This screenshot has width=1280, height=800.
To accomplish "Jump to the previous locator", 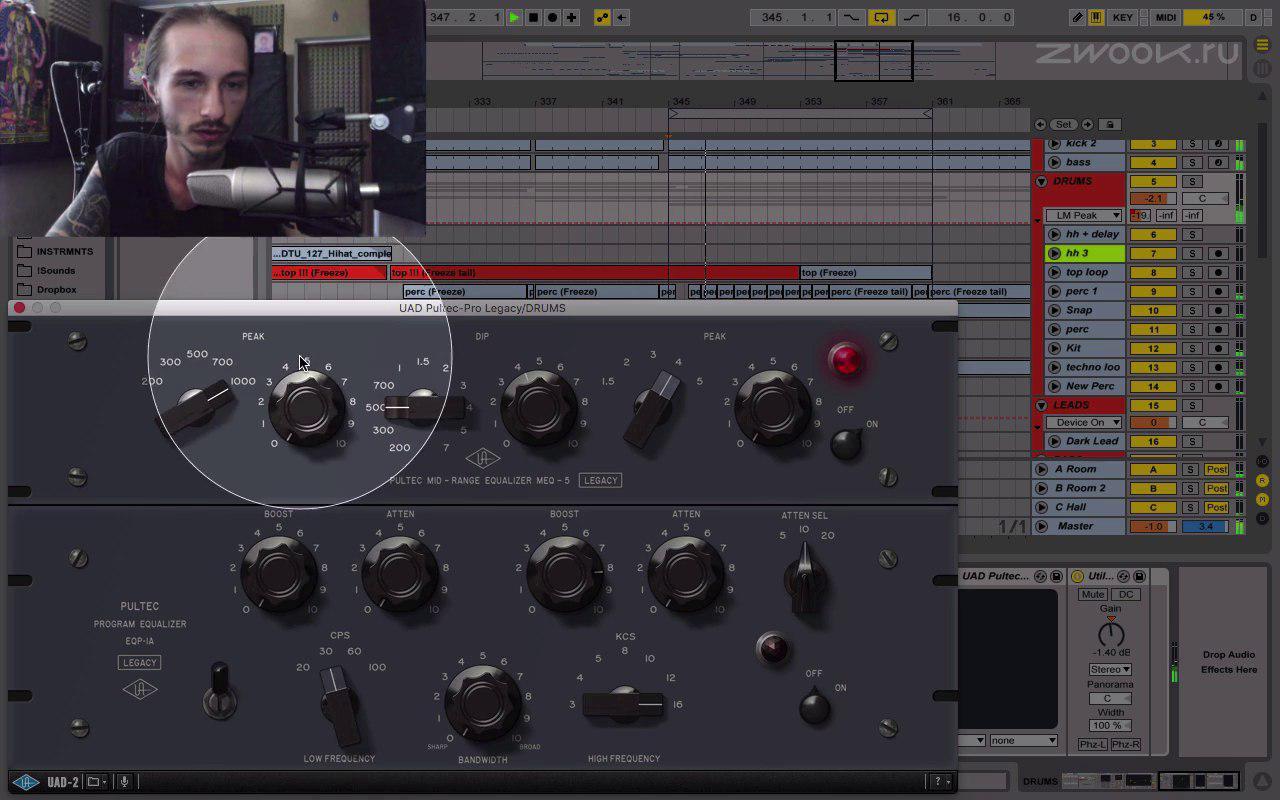I will click(1041, 124).
